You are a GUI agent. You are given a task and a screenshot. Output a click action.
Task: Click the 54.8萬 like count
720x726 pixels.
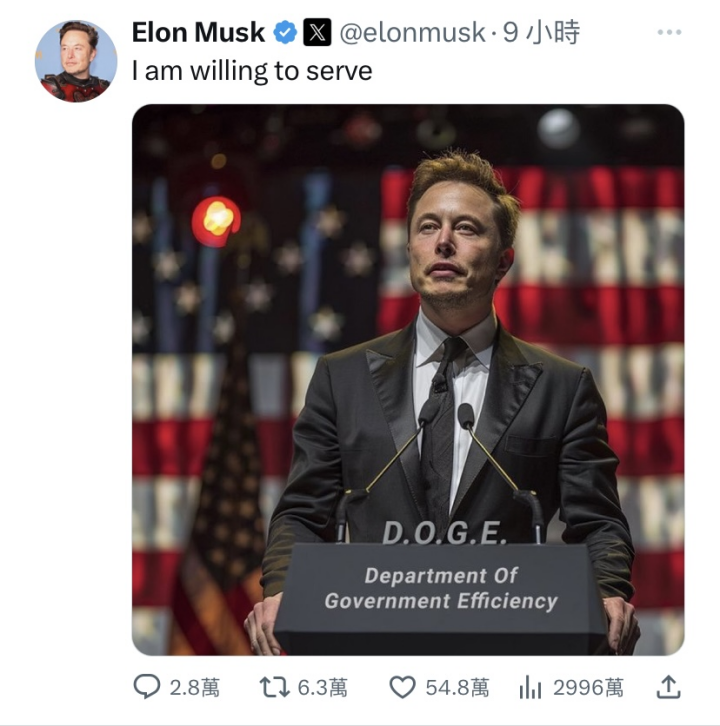pyautogui.click(x=457, y=688)
